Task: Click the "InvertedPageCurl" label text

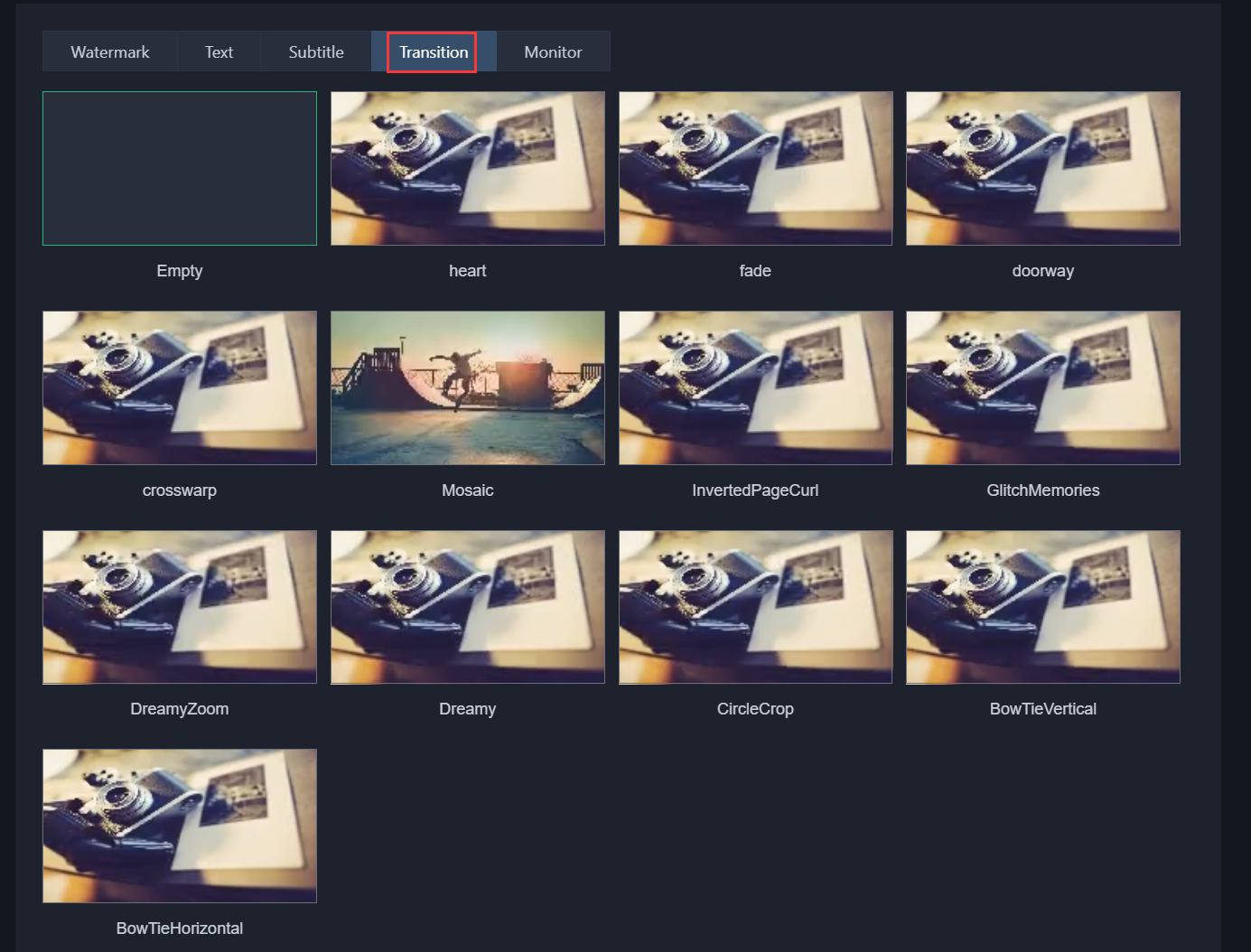Action: (755, 490)
